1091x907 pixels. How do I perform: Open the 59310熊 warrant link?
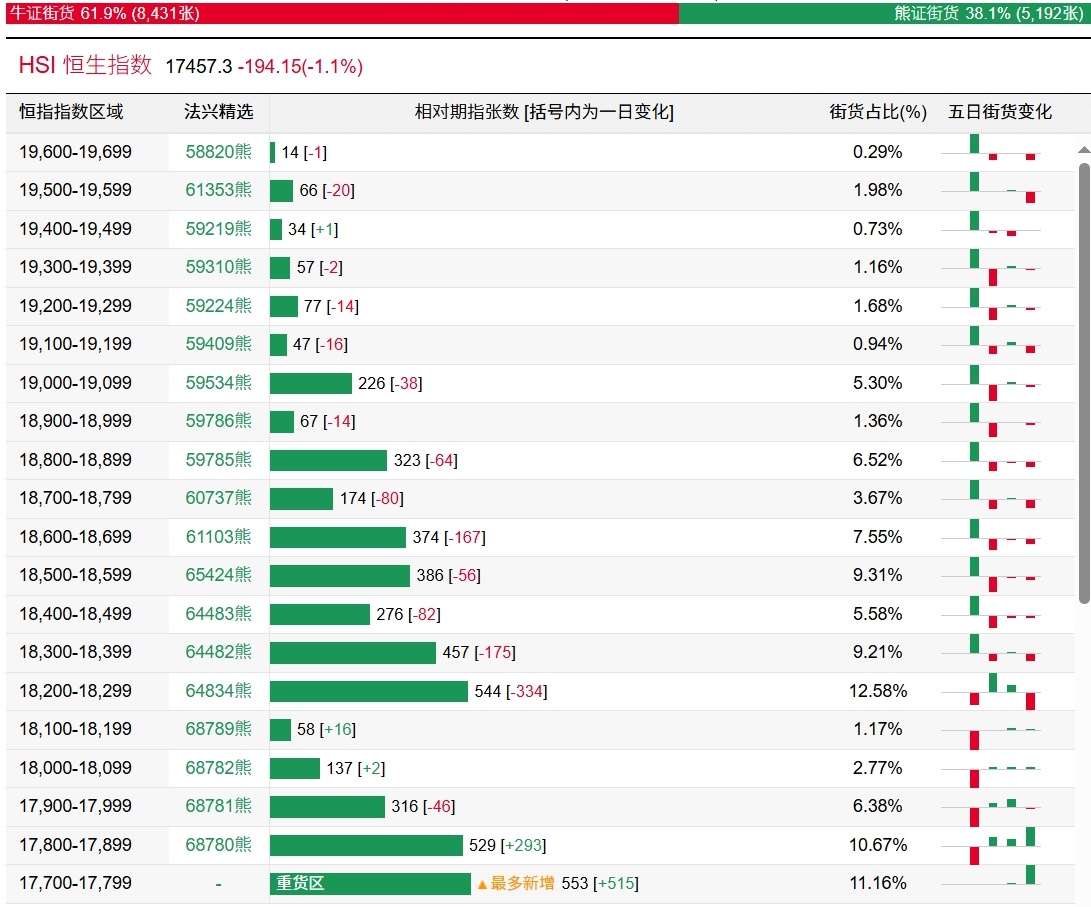[218, 267]
